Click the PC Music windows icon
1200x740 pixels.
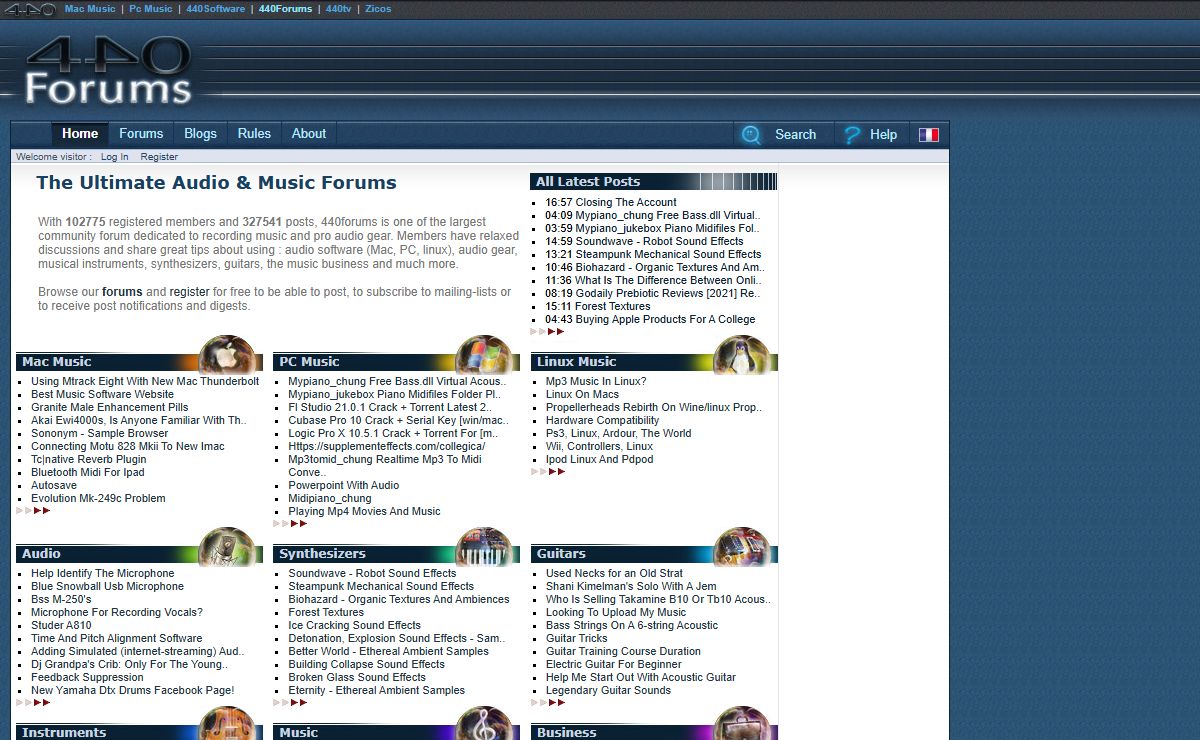tap(484, 354)
